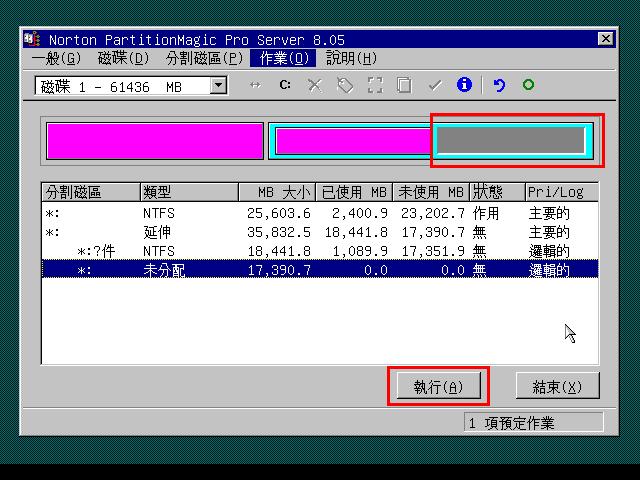Image resolution: width=640 pixels, height=480 pixels.
Task: Open partition info with blue i icon
Action: tap(464, 85)
